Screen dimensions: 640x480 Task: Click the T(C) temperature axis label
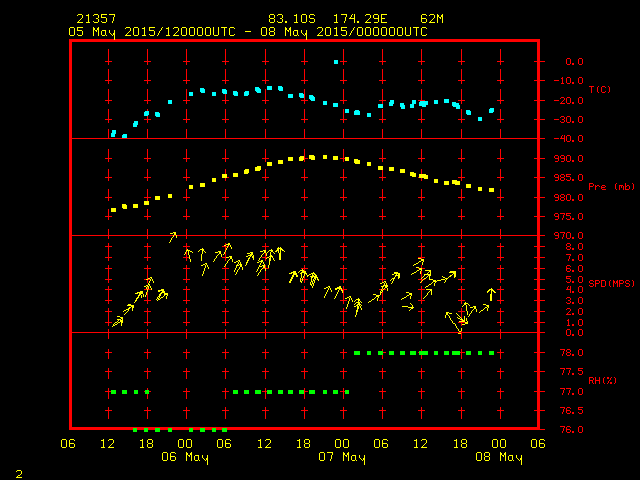click(x=599, y=90)
